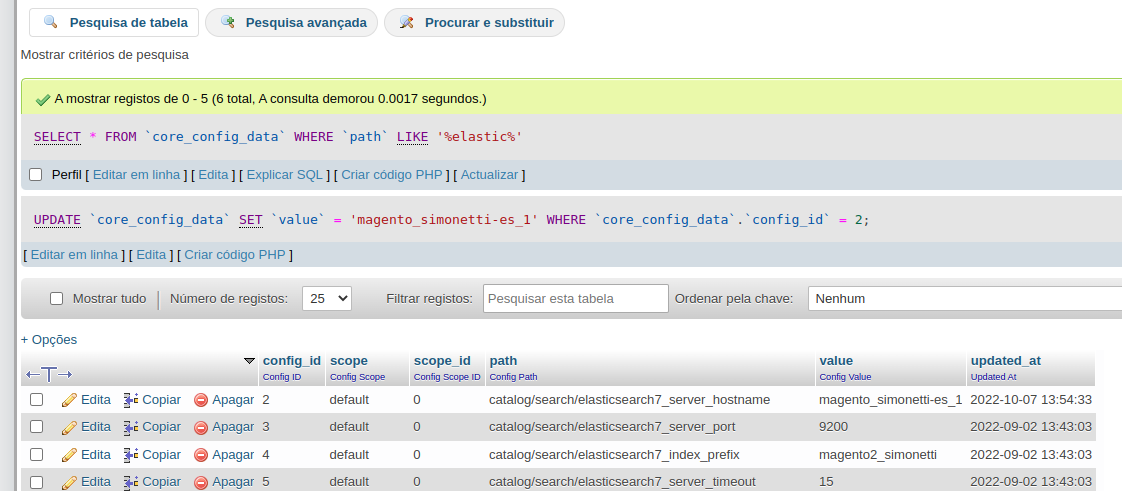This screenshot has width=1122, height=491.
Task: Click Copiar icon for config_id 3 row
Action: click(x=131, y=427)
